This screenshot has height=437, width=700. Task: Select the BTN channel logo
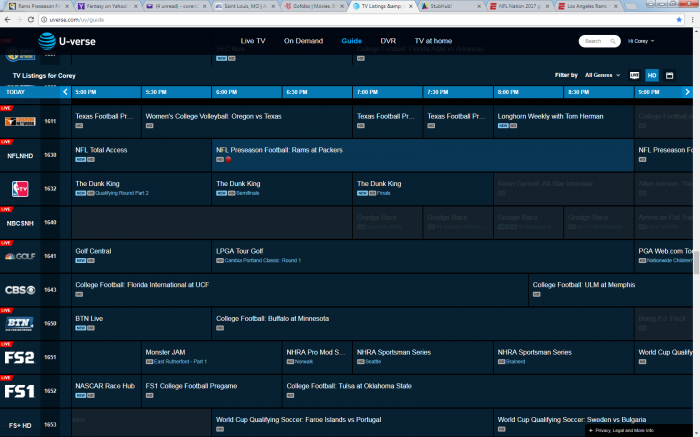coord(19,324)
